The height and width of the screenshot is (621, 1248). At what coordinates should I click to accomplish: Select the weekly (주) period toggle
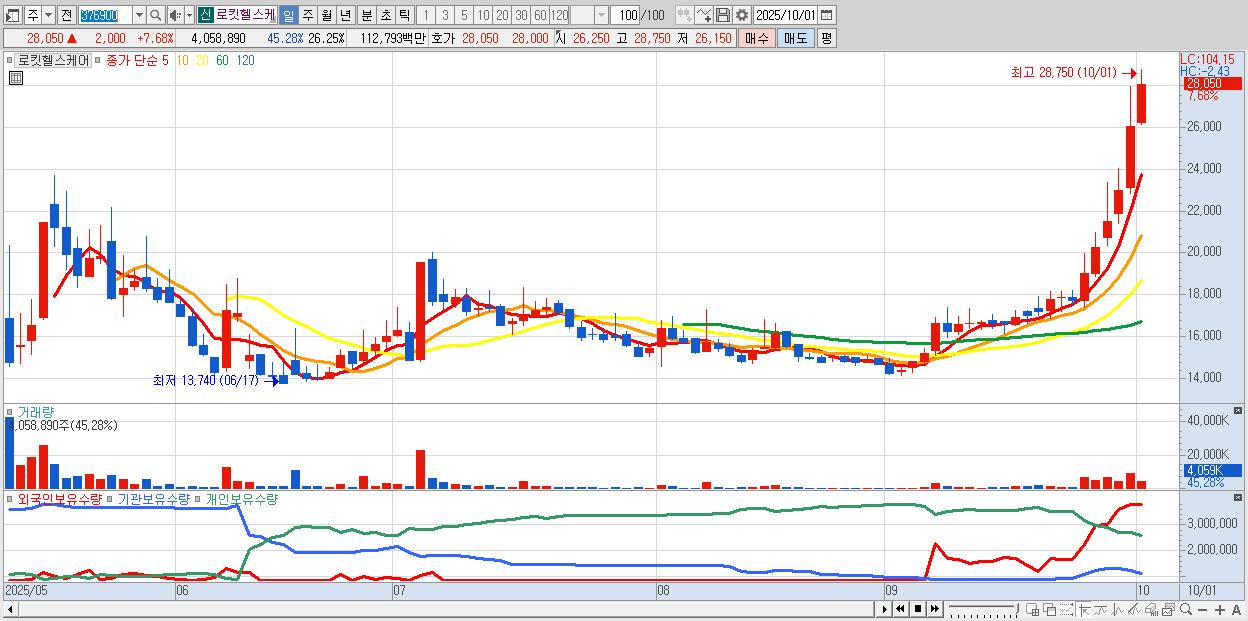(307, 15)
